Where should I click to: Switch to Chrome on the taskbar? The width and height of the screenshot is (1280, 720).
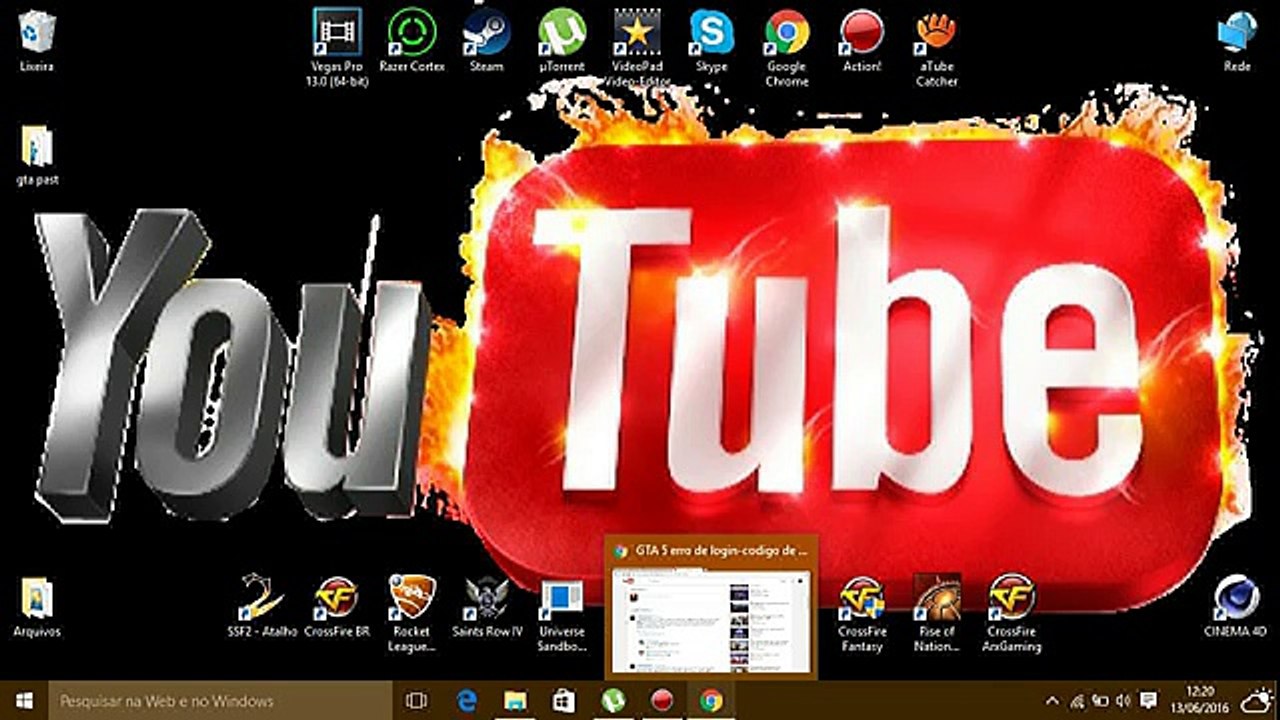click(711, 700)
